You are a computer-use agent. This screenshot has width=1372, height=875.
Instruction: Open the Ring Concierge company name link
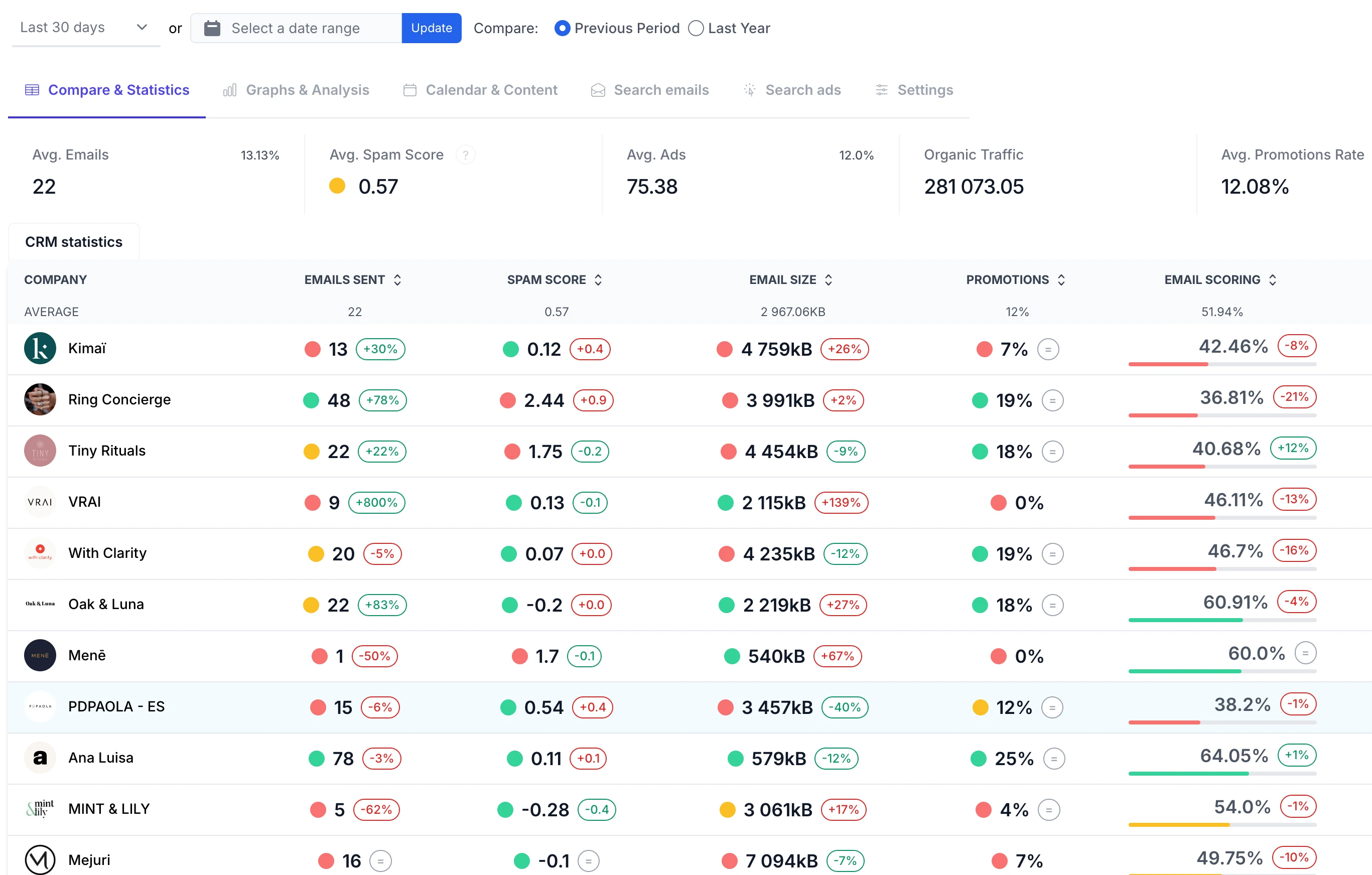119,399
